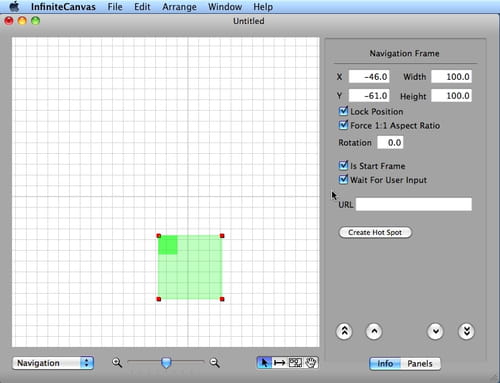Click the Height field
The width and height of the screenshot is (500, 383).
tap(451, 96)
